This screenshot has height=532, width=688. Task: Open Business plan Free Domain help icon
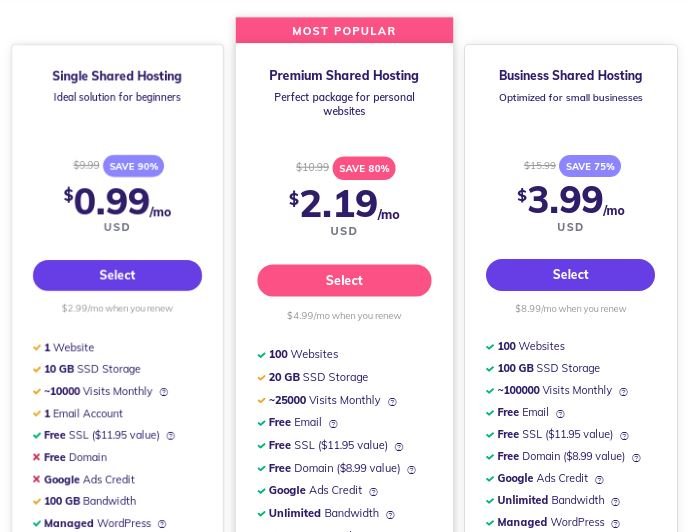(636, 458)
